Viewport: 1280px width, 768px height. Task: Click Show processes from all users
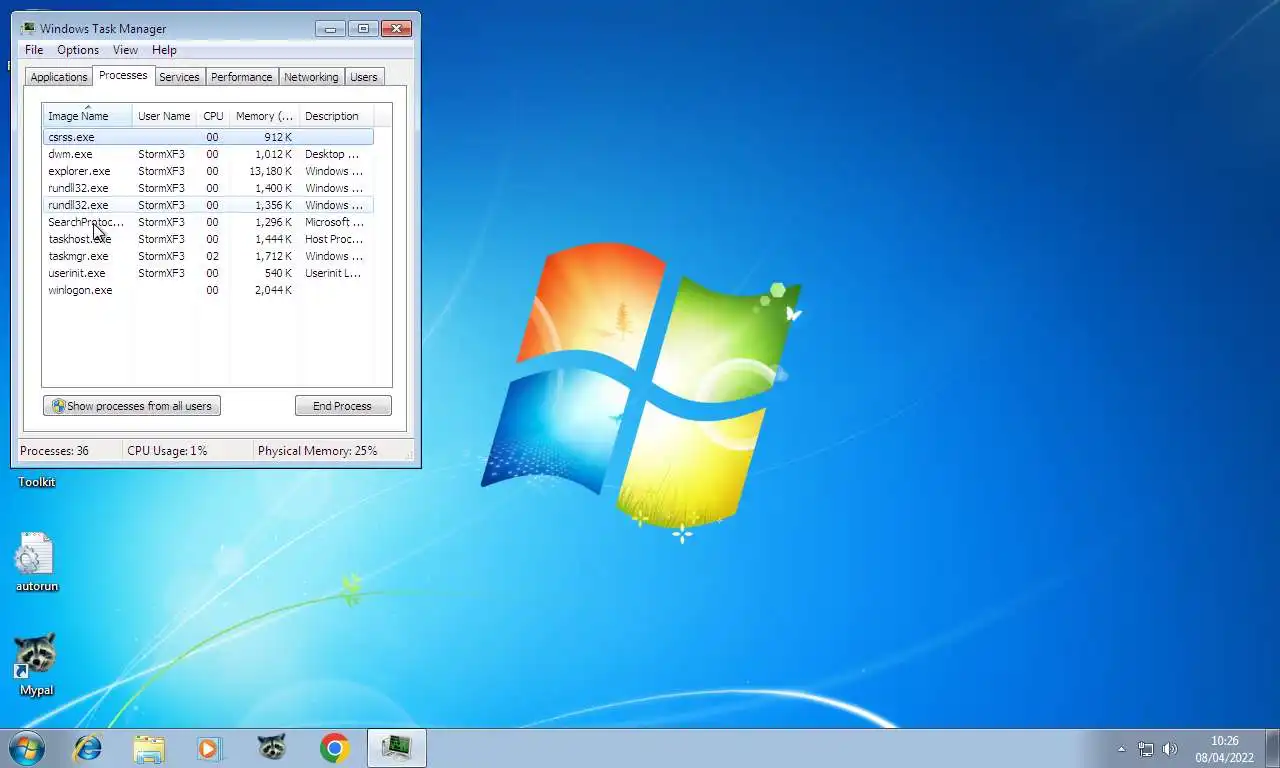pyautogui.click(x=132, y=406)
